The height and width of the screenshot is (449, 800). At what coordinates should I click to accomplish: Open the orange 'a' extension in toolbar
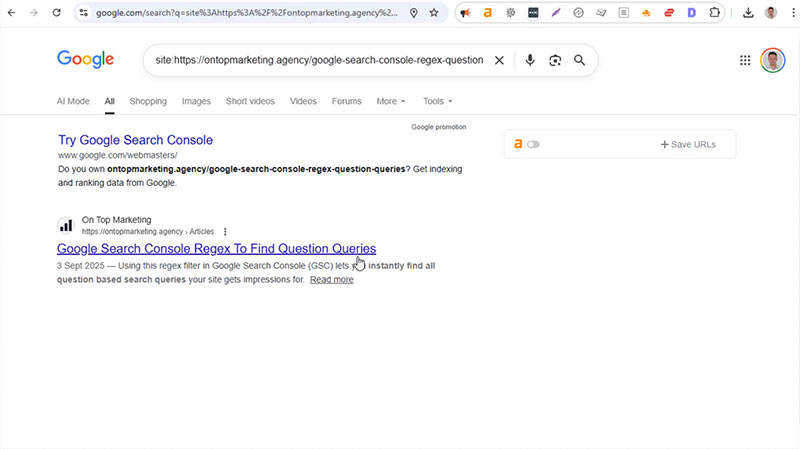tap(488, 13)
